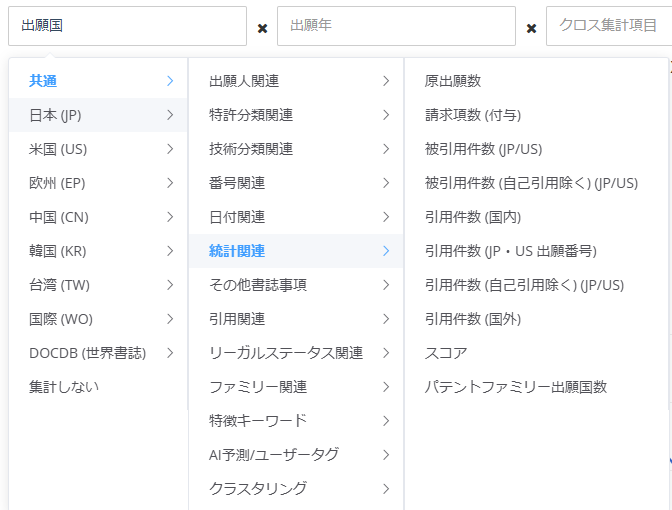Image resolution: width=672 pixels, height=510 pixels.
Task: Open the 特許分類関連 submenu
Action: (296, 115)
